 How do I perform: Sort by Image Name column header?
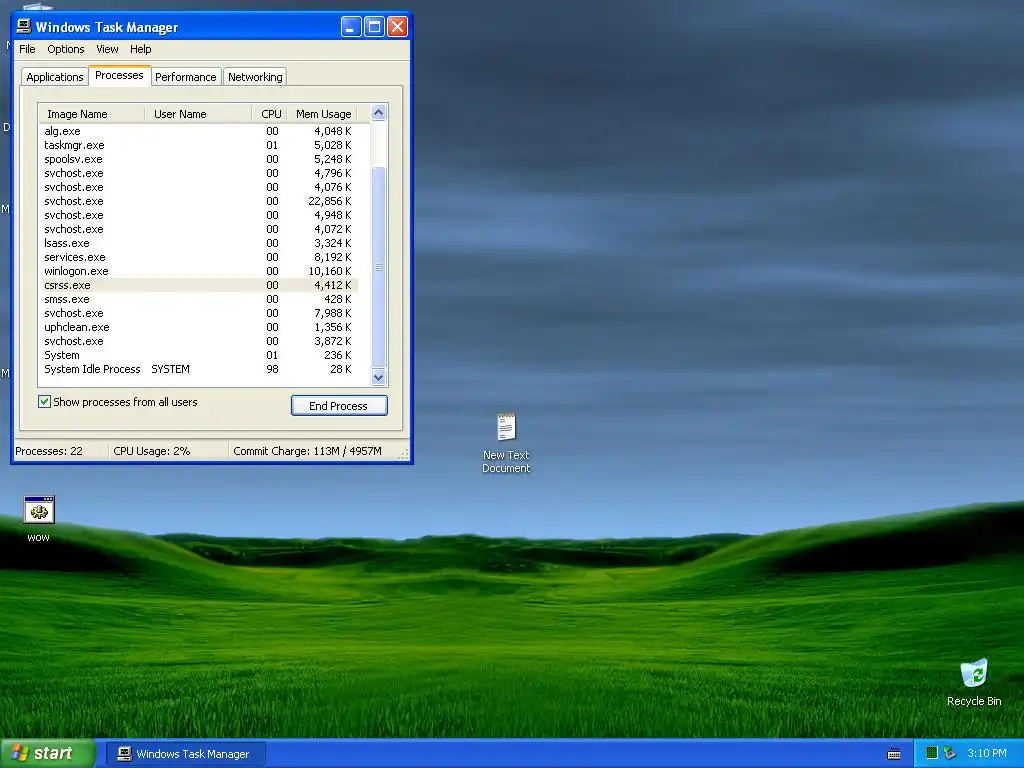(91, 114)
